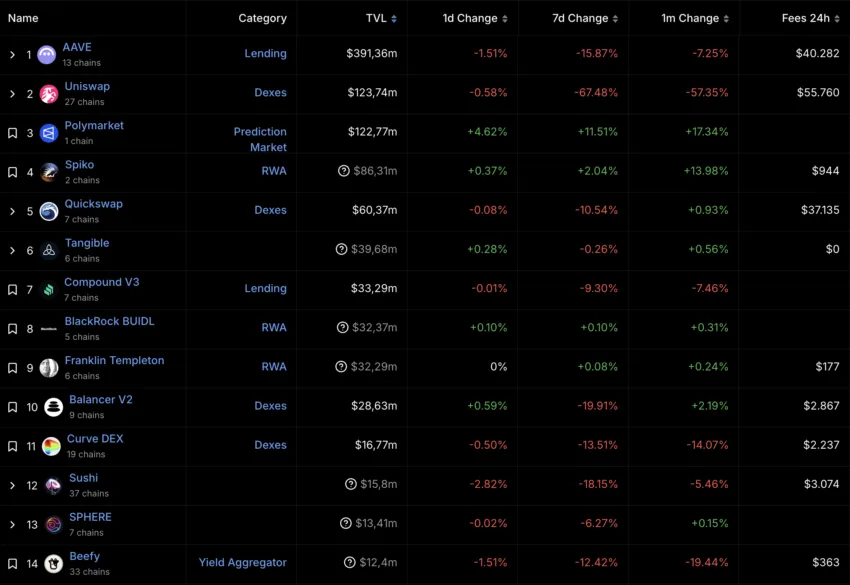Expand the Sushi row chevron
Screen dimensions: 850x585
[x=12, y=485]
